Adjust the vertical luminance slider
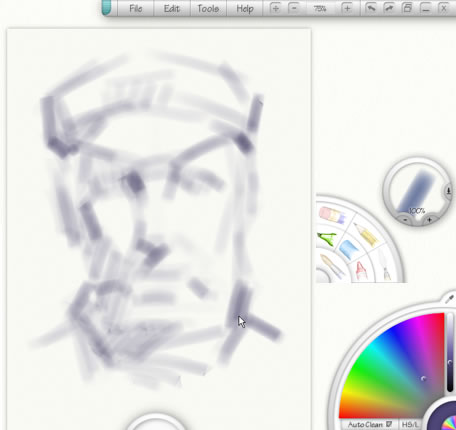456x430 pixels. pos(450,353)
